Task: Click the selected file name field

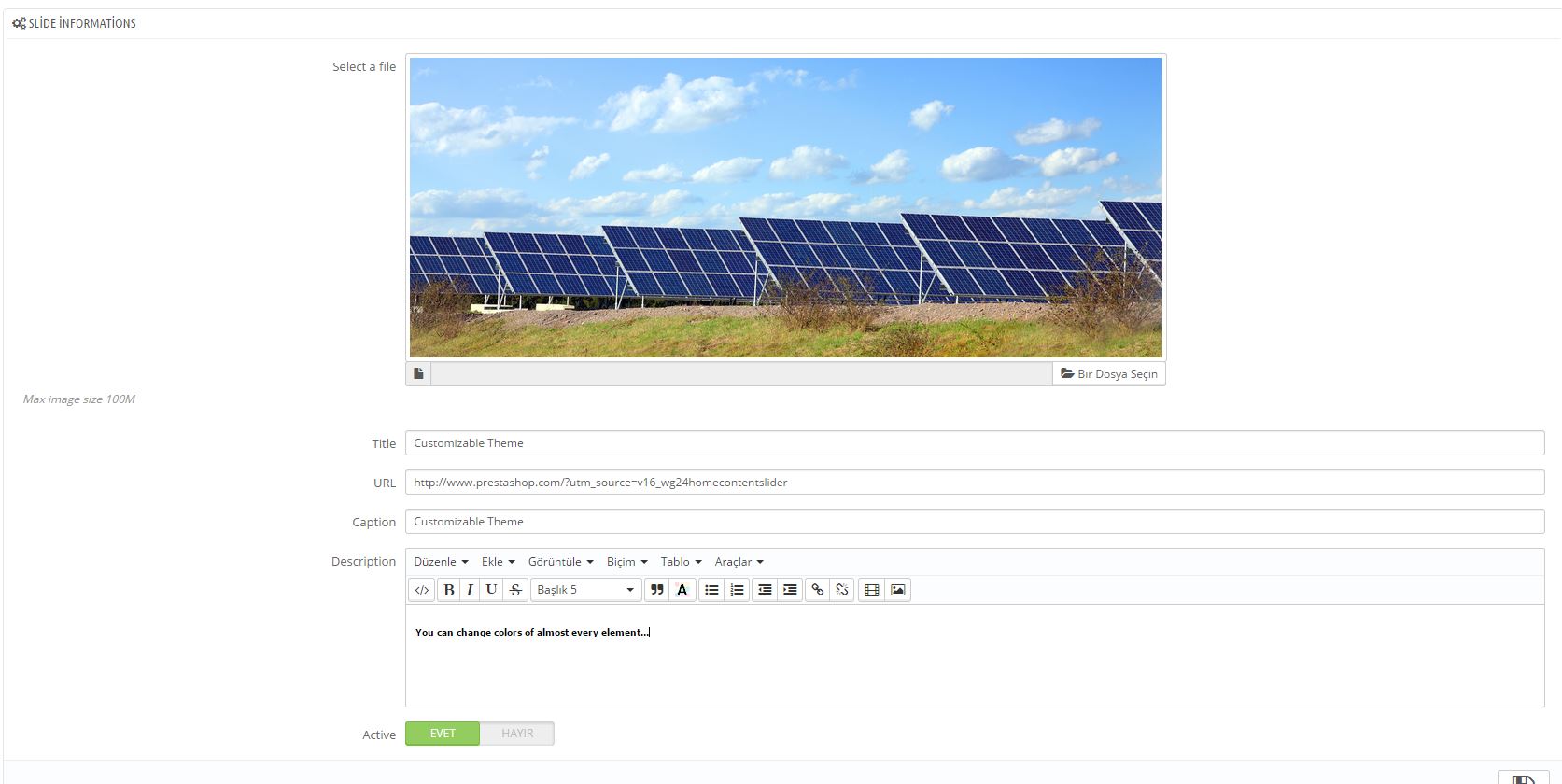Action: click(741, 373)
